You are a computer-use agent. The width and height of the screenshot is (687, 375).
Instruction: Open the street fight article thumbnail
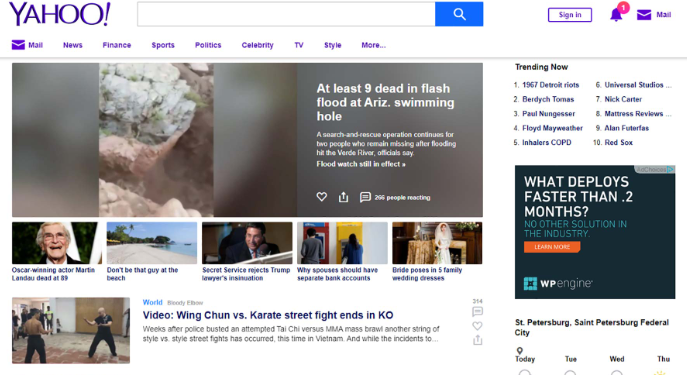pos(71,330)
